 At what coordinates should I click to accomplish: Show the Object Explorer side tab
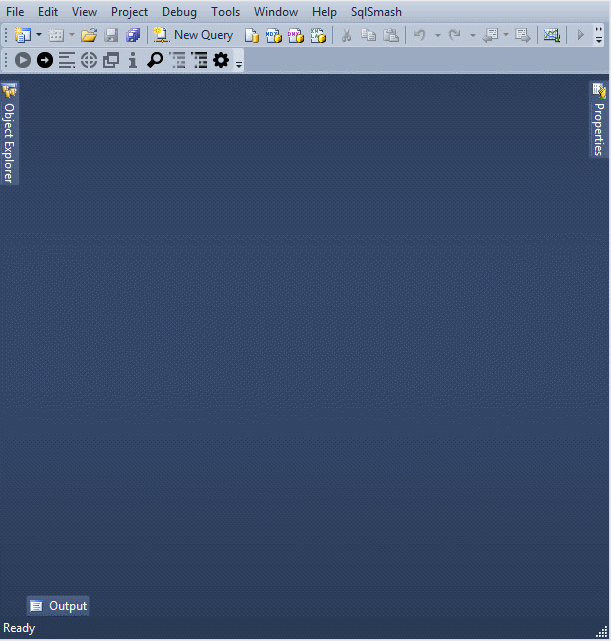point(9,133)
